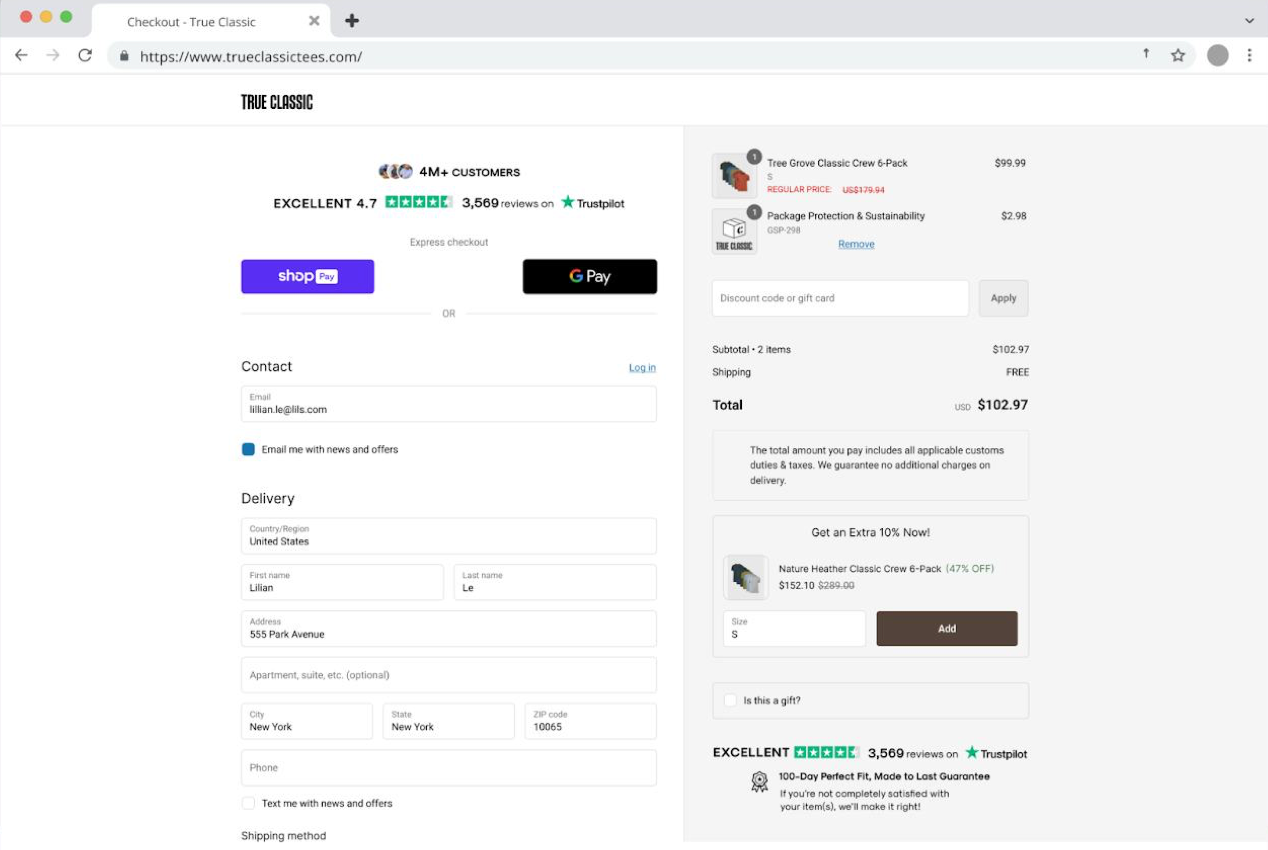1268x850 pixels.
Task: Click the Email input field
Action: click(x=449, y=404)
